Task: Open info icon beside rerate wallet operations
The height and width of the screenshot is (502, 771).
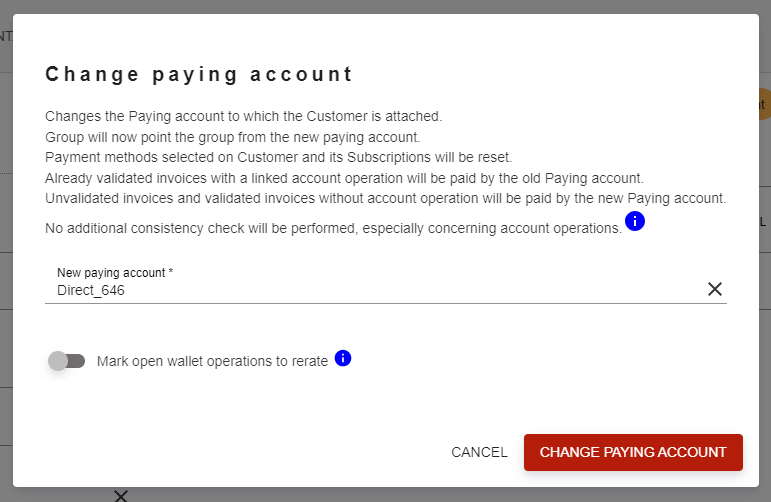Action: [x=343, y=358]
